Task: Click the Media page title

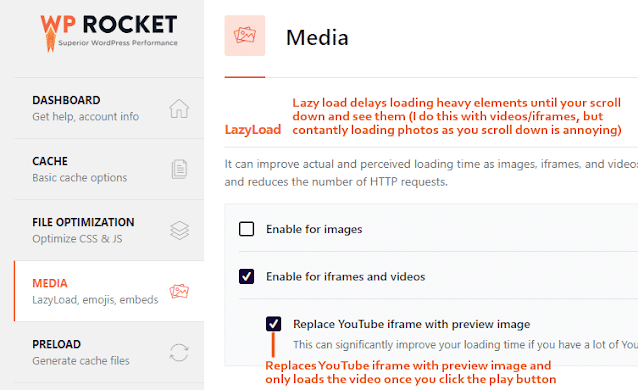Action: click(x=317, y=38)
